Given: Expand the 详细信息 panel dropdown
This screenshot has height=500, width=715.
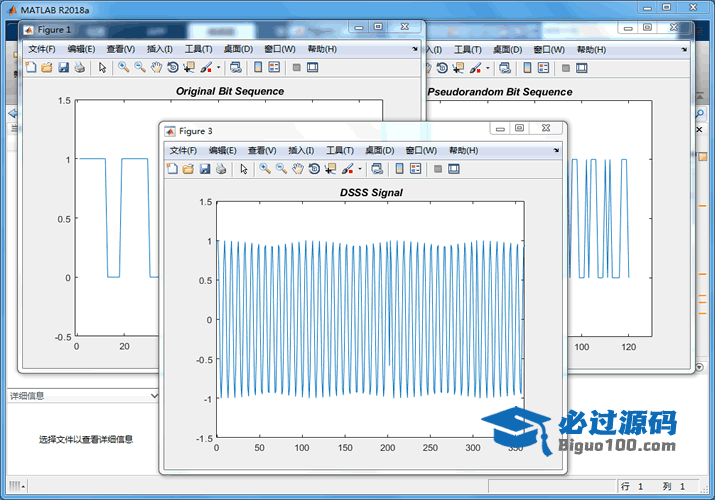Looking at the screenshot, I should tap(153, 396).
